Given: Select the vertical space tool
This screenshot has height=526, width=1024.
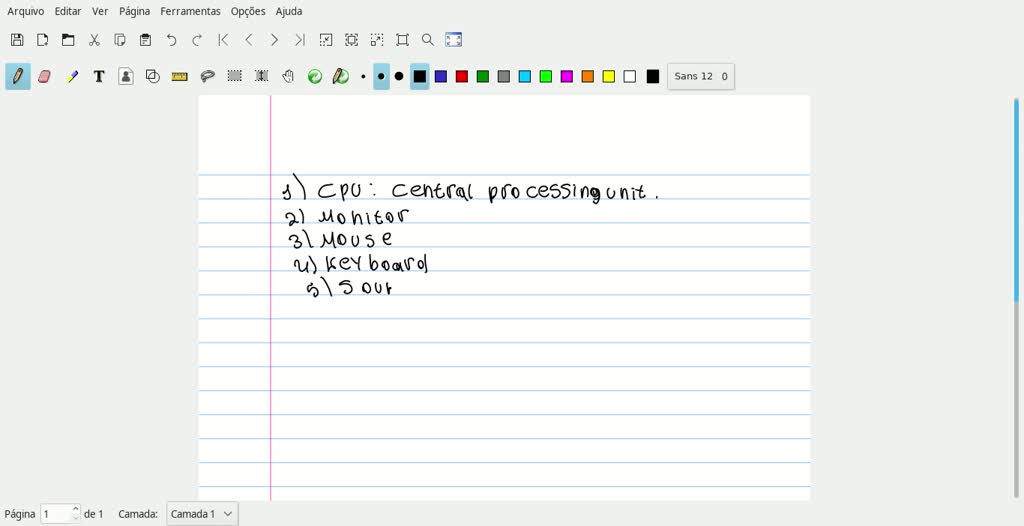Looking at the screenshot, I should pyautogui.click(x=262, y=76).
